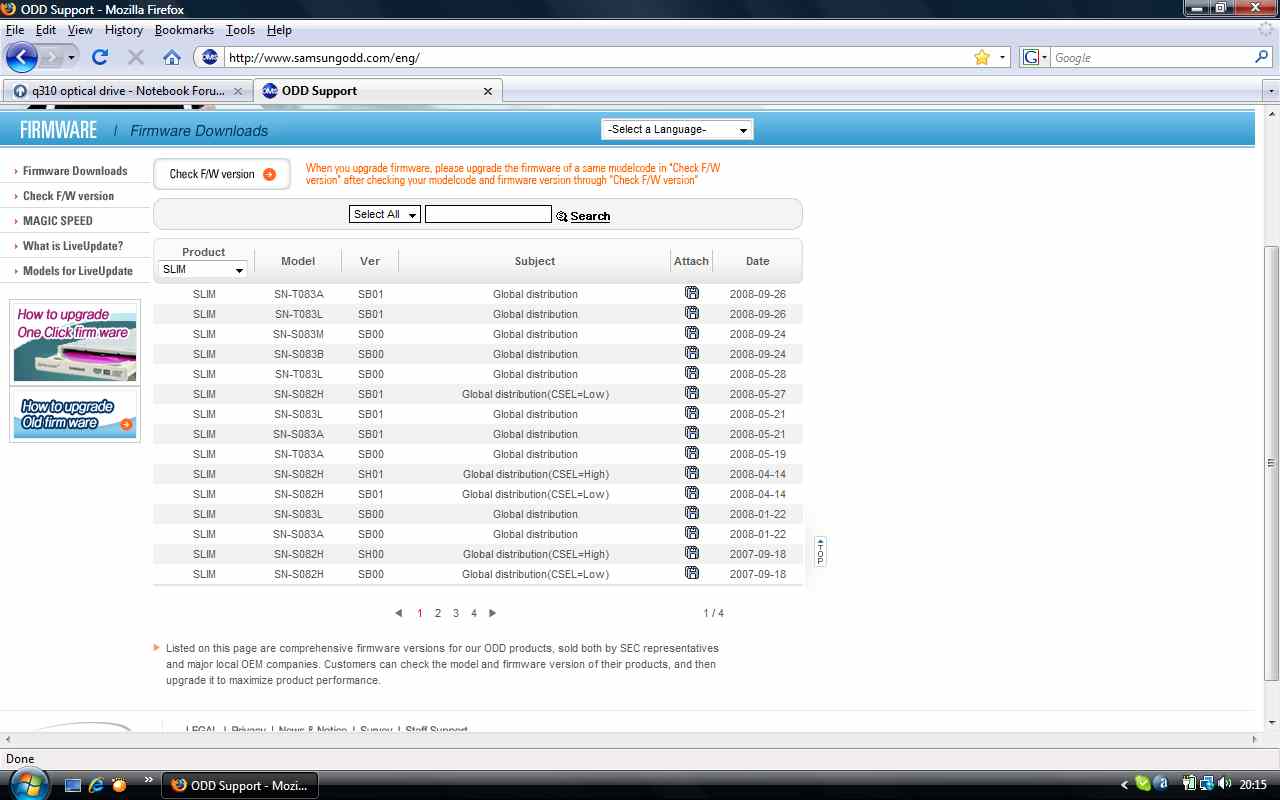Open the list all tabs dropdown
Image resolution: width=1280 pixels, height=800 pixels.
[x=1270, y=91]
